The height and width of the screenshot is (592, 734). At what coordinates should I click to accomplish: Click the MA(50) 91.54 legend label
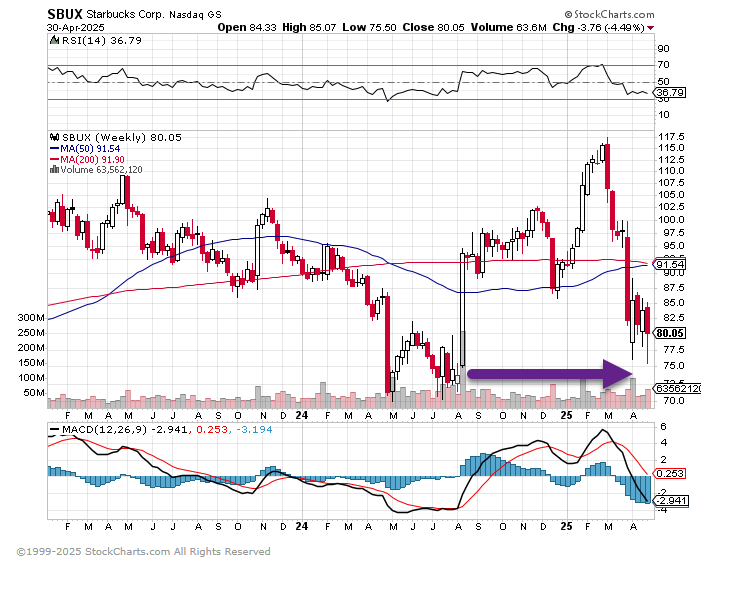pyautogui.click(x=90, y=149)
